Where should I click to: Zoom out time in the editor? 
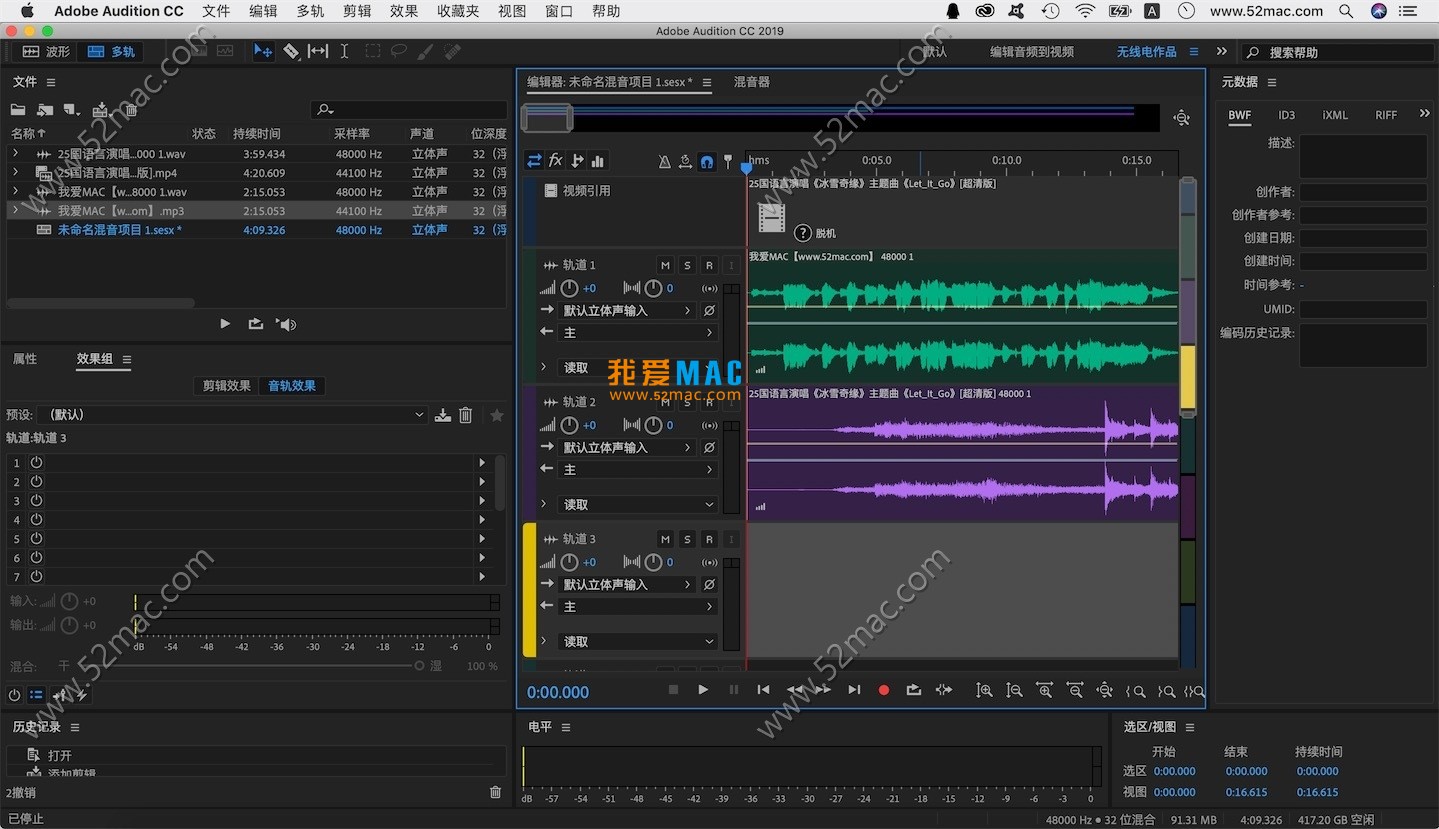1074,690
